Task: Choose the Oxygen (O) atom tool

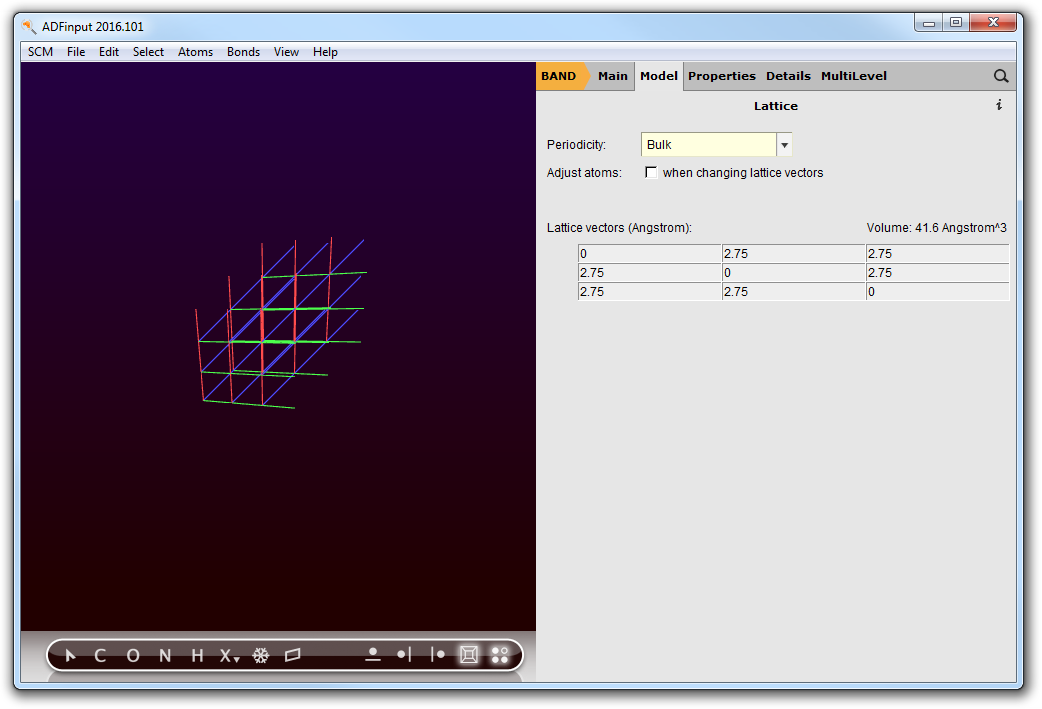Action: click(x=133, y=656)
